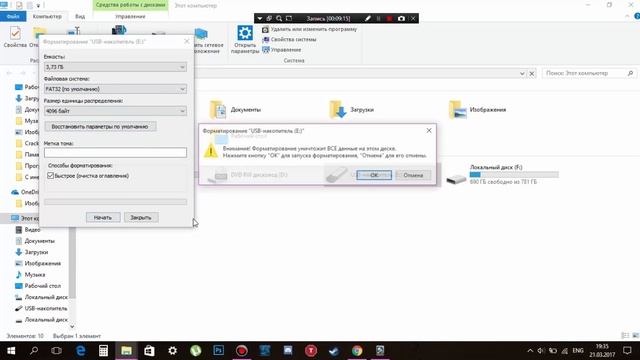Switch to the Компьютер tab
This screenshot has width=640, height=360.
coord(47,16)
